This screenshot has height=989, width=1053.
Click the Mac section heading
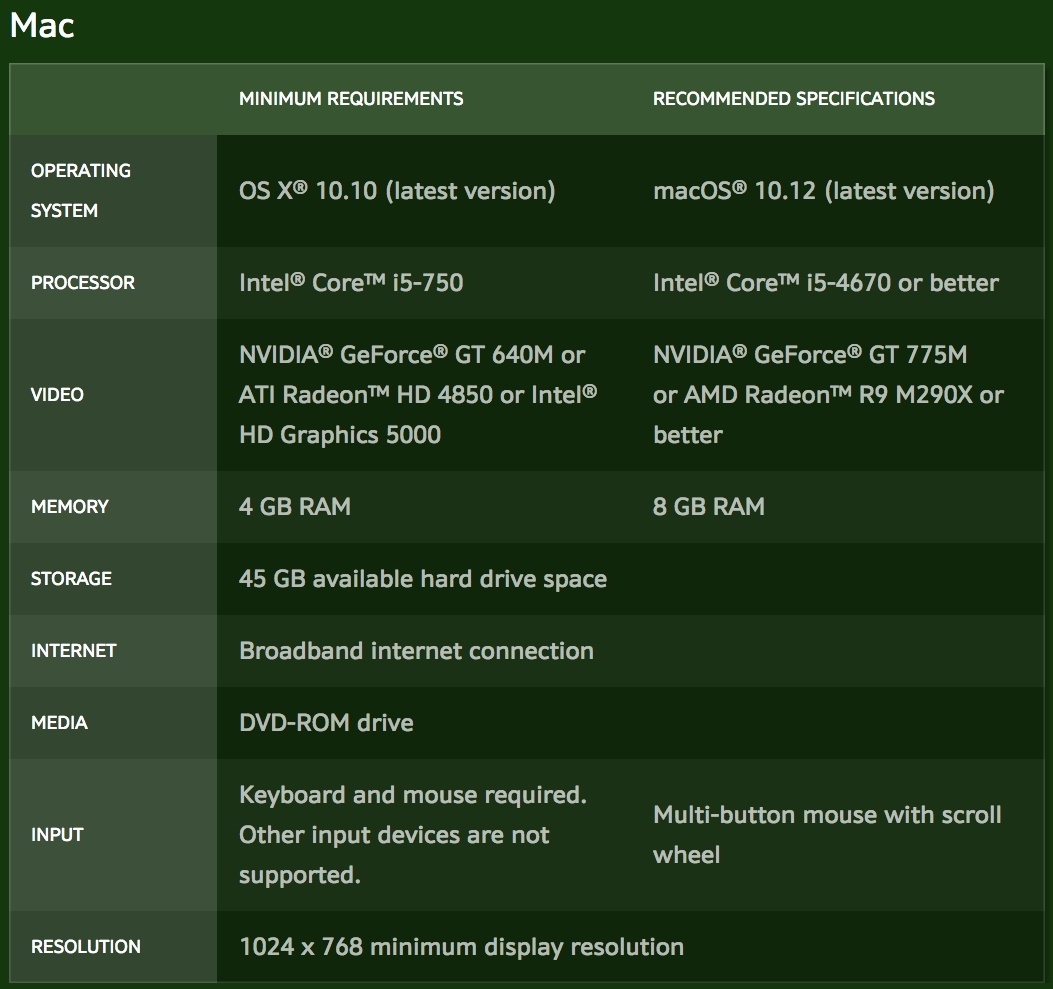pos(42,25)
